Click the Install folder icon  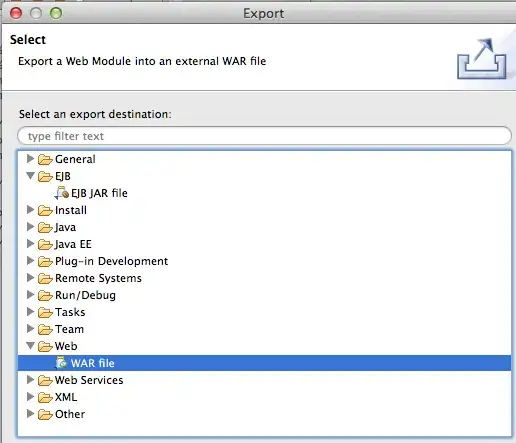tap(45, 211)
